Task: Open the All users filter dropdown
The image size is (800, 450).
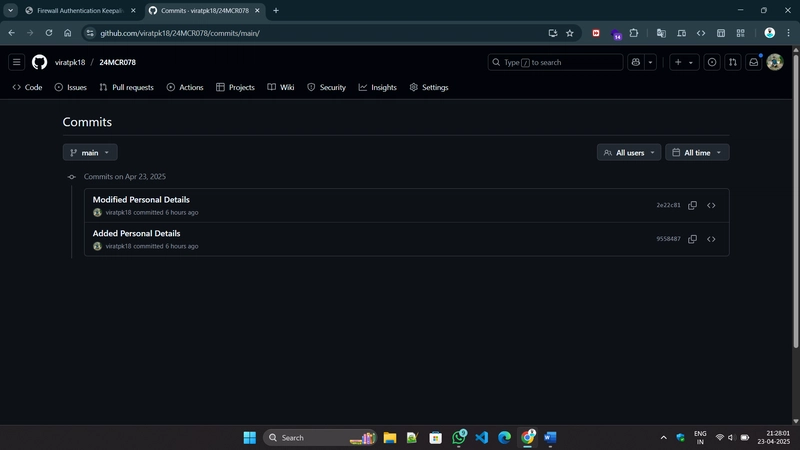Action: (629, 153)
